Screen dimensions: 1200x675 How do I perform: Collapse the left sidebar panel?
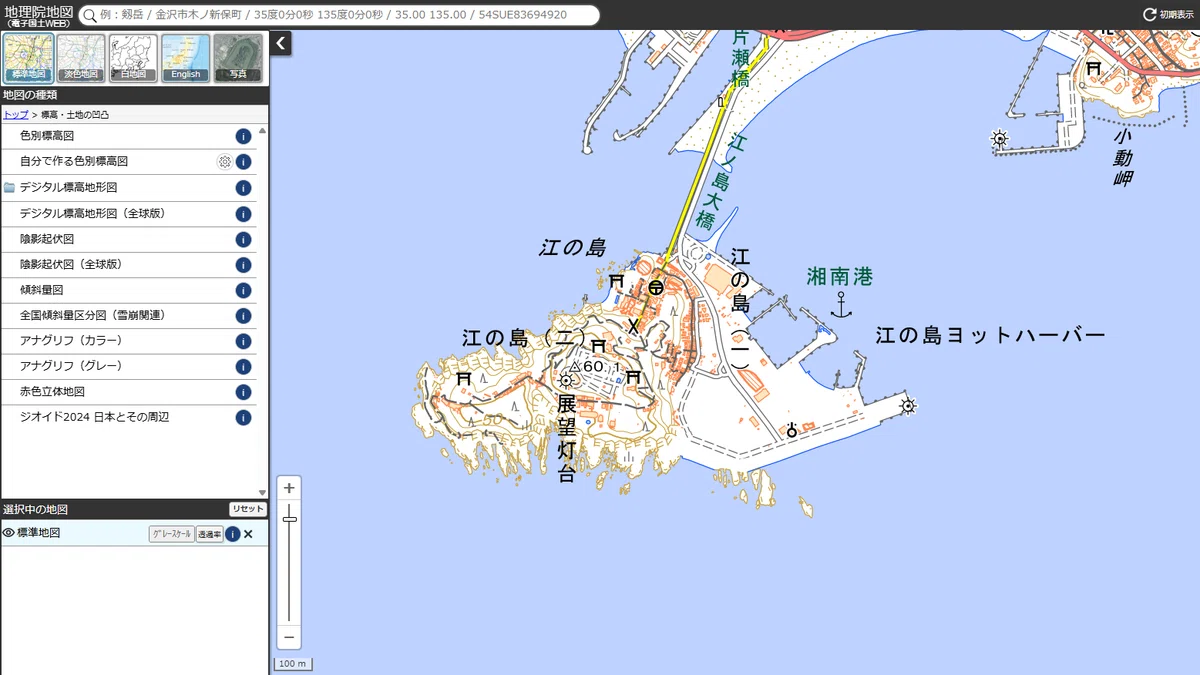(x=281, y=43)
